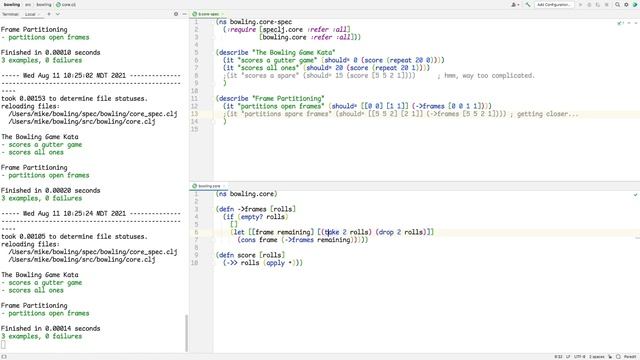The image size is (640, 360).
Task: Click '3 examples, 0 failures' last terminal line
Action: pos(41,336)
